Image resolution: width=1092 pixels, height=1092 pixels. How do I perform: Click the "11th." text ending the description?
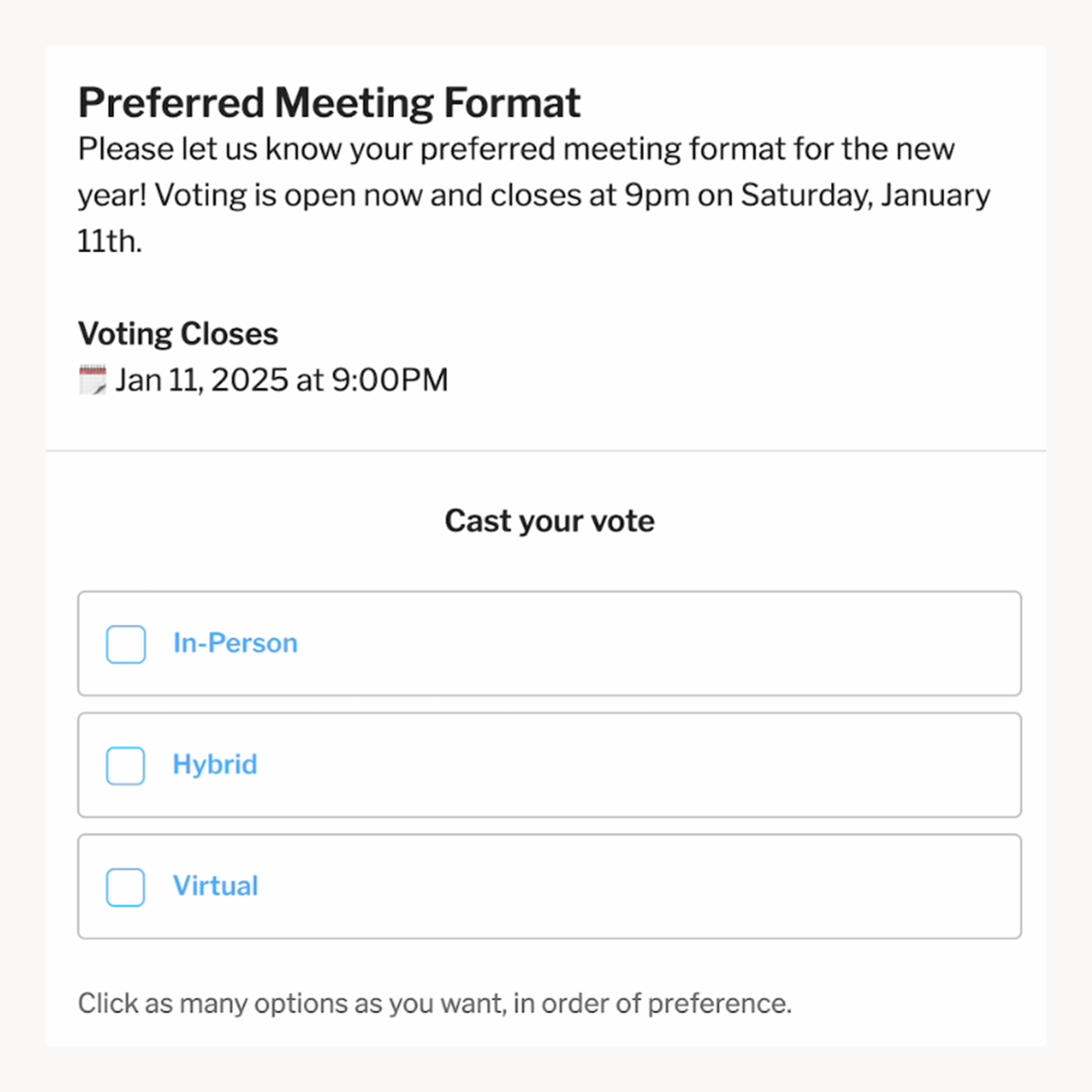coord(109,241)
